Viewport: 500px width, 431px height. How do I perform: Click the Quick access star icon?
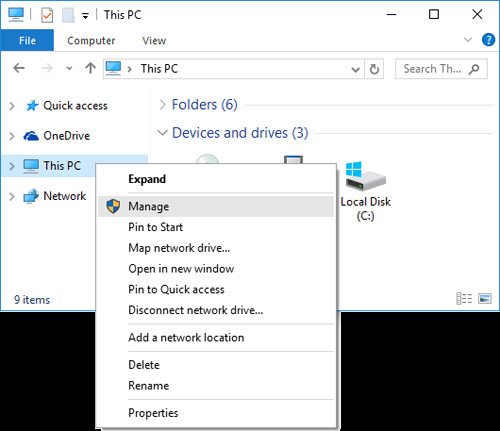pyautogui.click(x=32, y=106)
